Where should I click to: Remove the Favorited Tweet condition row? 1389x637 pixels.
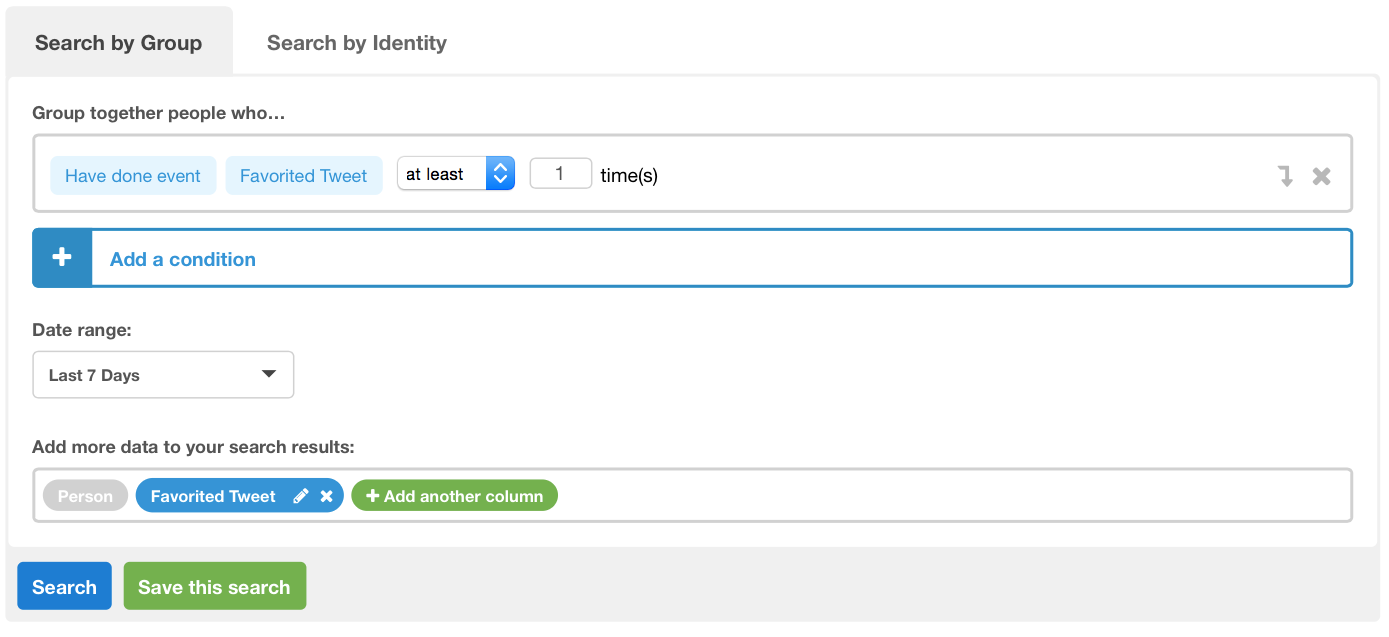pyautogui.click(x=1321, y=176)
